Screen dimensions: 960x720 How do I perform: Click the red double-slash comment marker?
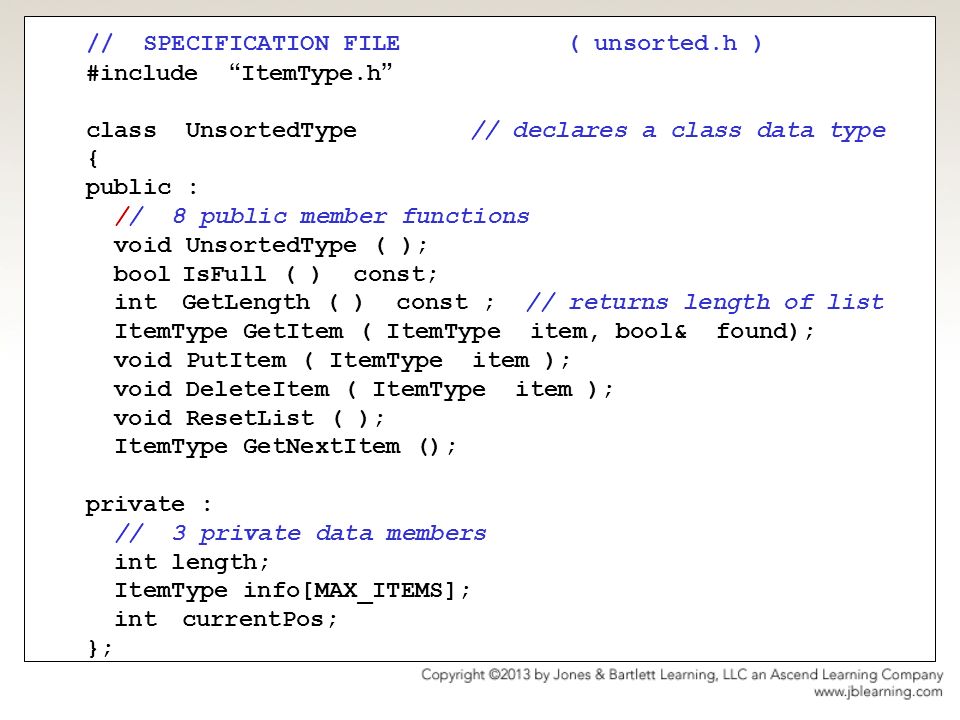129,216
